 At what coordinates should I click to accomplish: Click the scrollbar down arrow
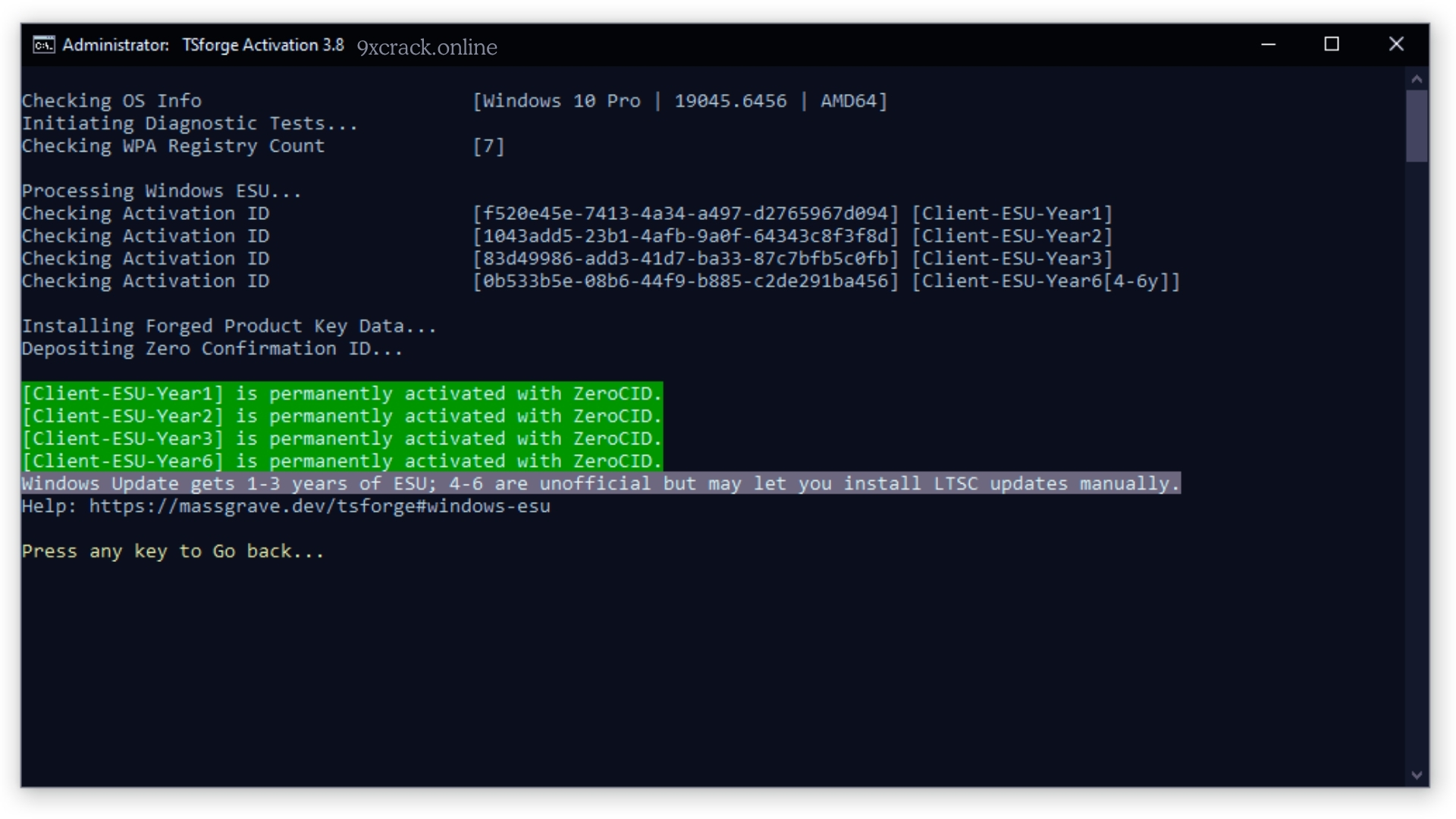point(1417,775)
